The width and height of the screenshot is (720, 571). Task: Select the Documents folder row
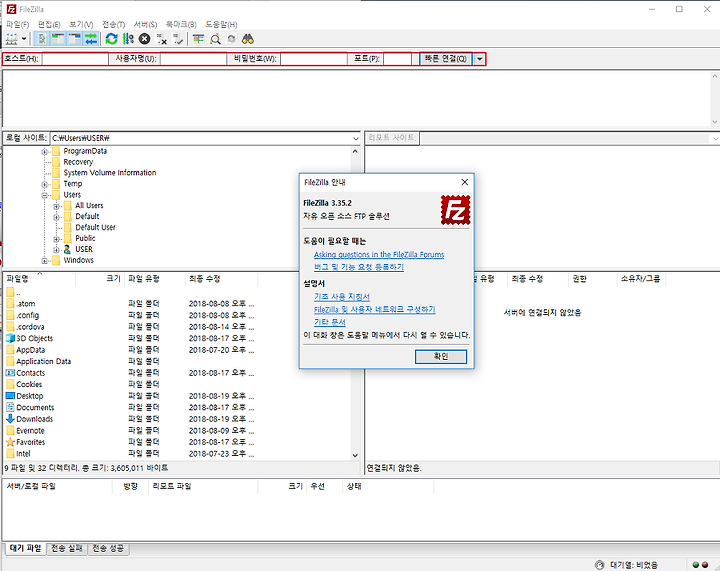131,407
